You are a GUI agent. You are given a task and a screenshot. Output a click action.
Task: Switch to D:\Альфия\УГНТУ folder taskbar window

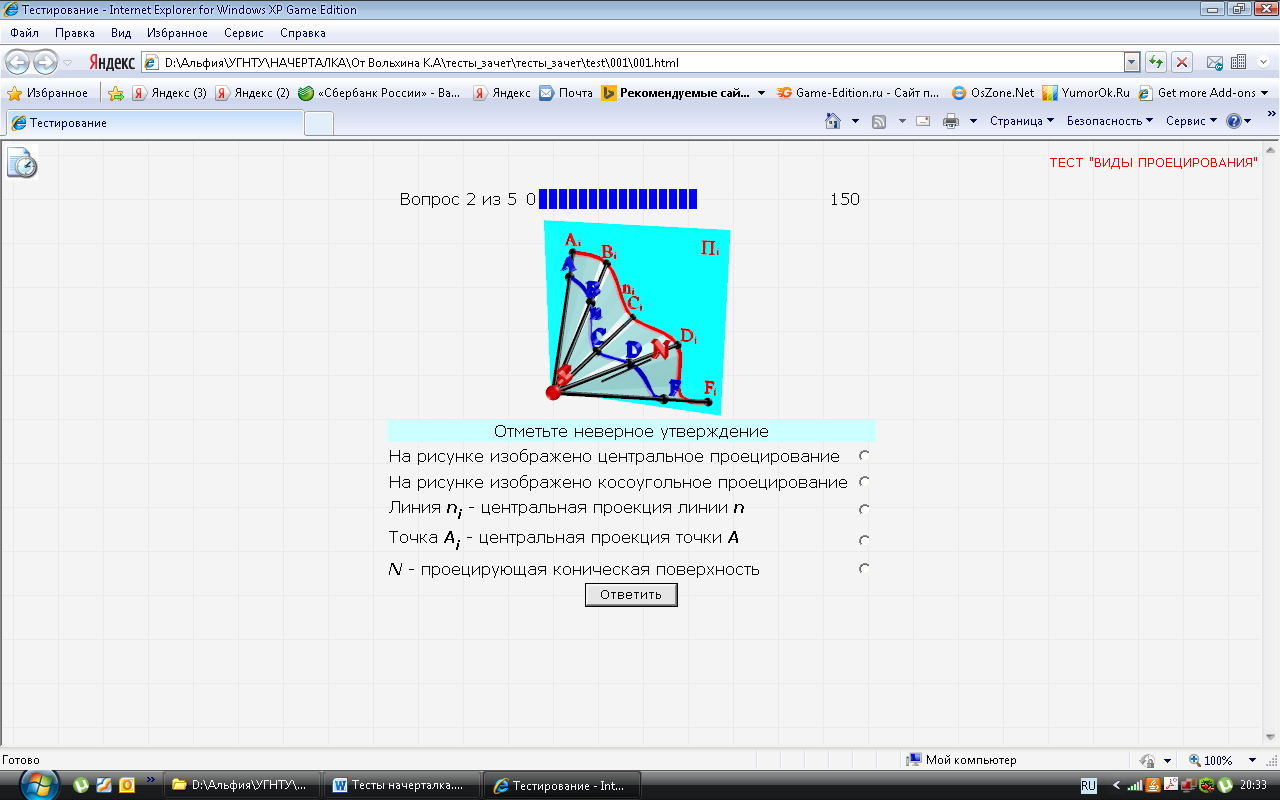pyautogui.click(x=241, y=785)
